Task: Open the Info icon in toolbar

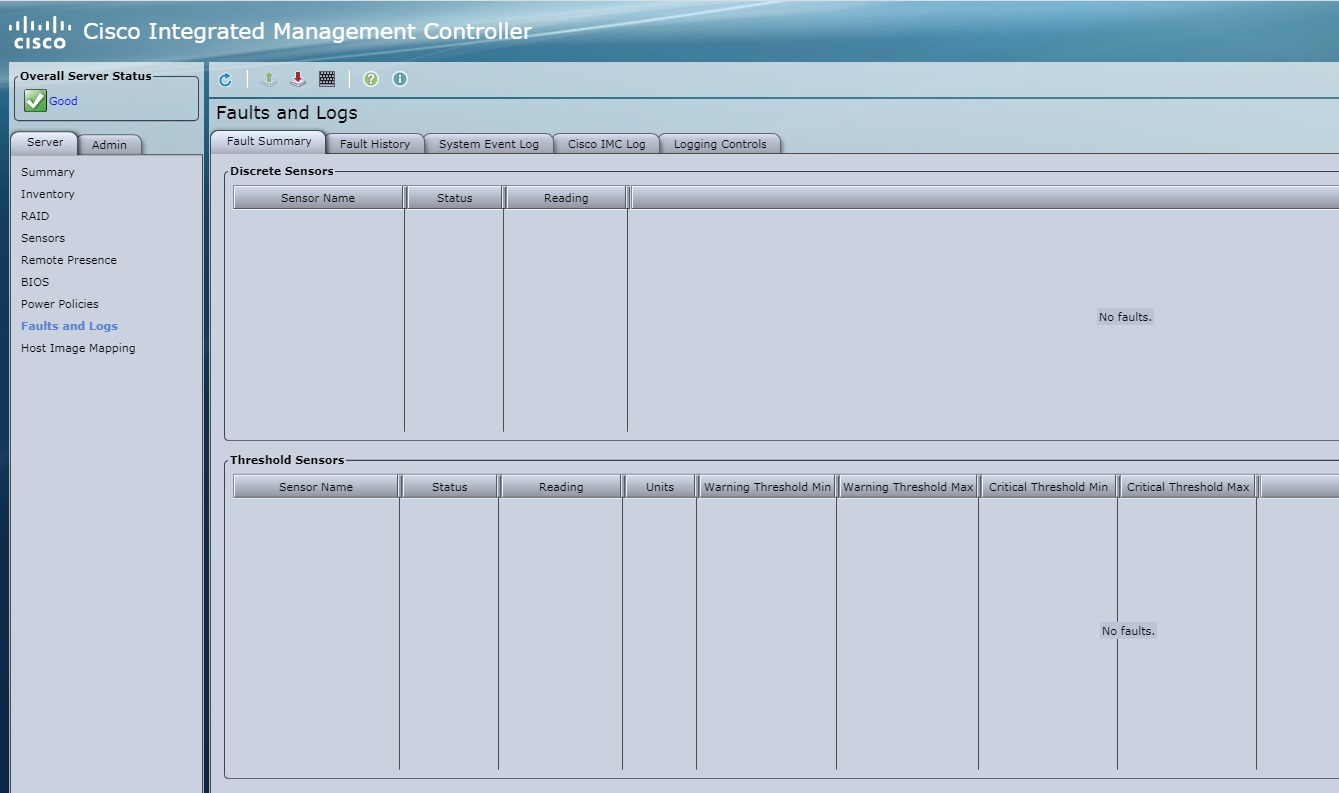Action: pyautogui.click(x=400, y=79)
